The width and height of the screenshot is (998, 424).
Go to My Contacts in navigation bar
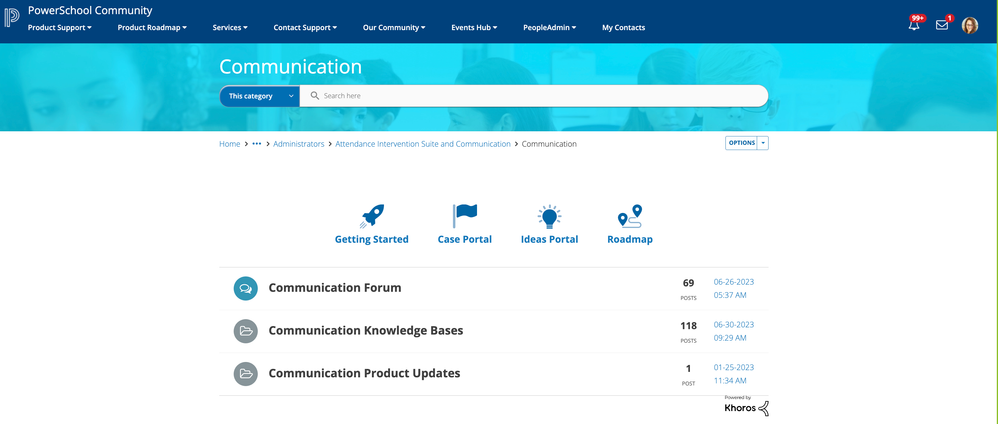pos(623,28)
